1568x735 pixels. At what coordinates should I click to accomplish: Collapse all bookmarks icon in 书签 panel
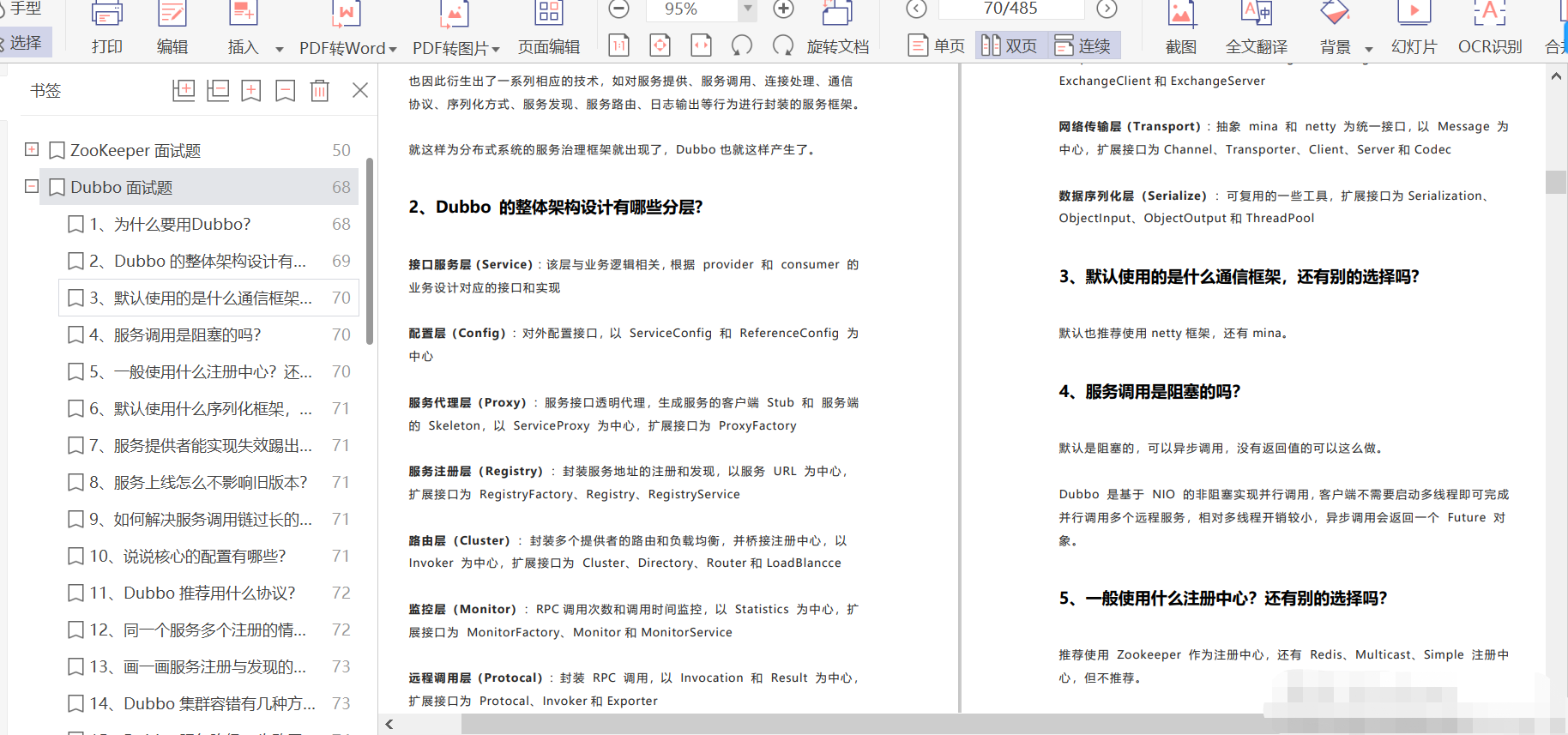click(218, 90)
